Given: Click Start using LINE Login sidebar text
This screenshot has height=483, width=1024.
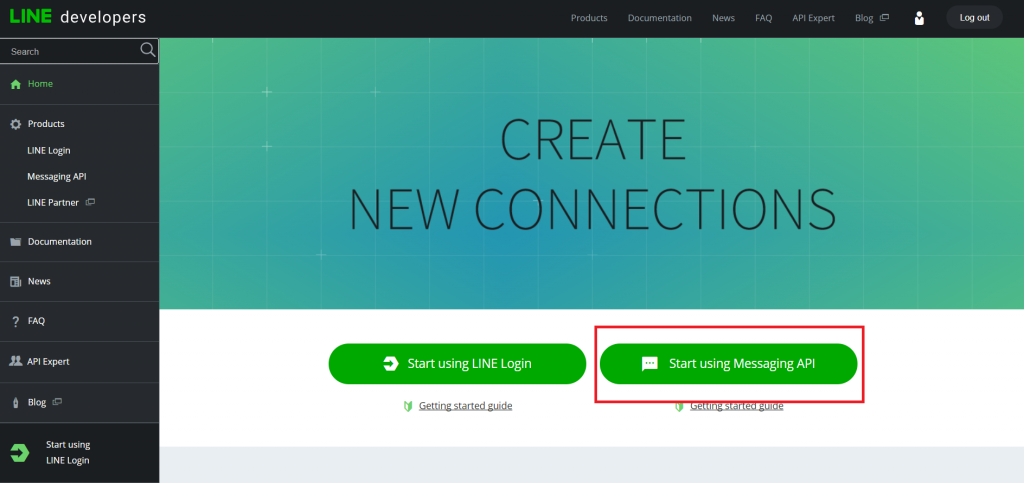Looking at the screenshot, I should click(68, 452).
